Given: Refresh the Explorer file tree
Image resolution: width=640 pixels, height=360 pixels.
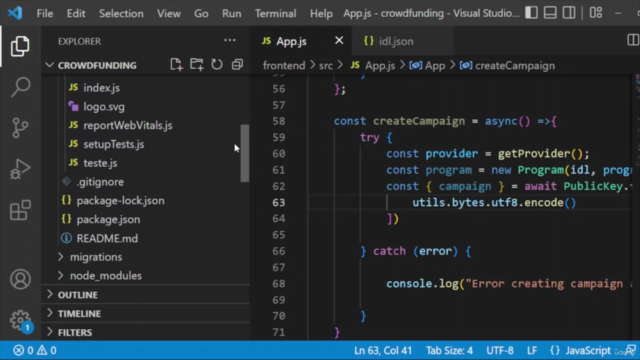Looking at the screenshot, I should tap(217, 64).
